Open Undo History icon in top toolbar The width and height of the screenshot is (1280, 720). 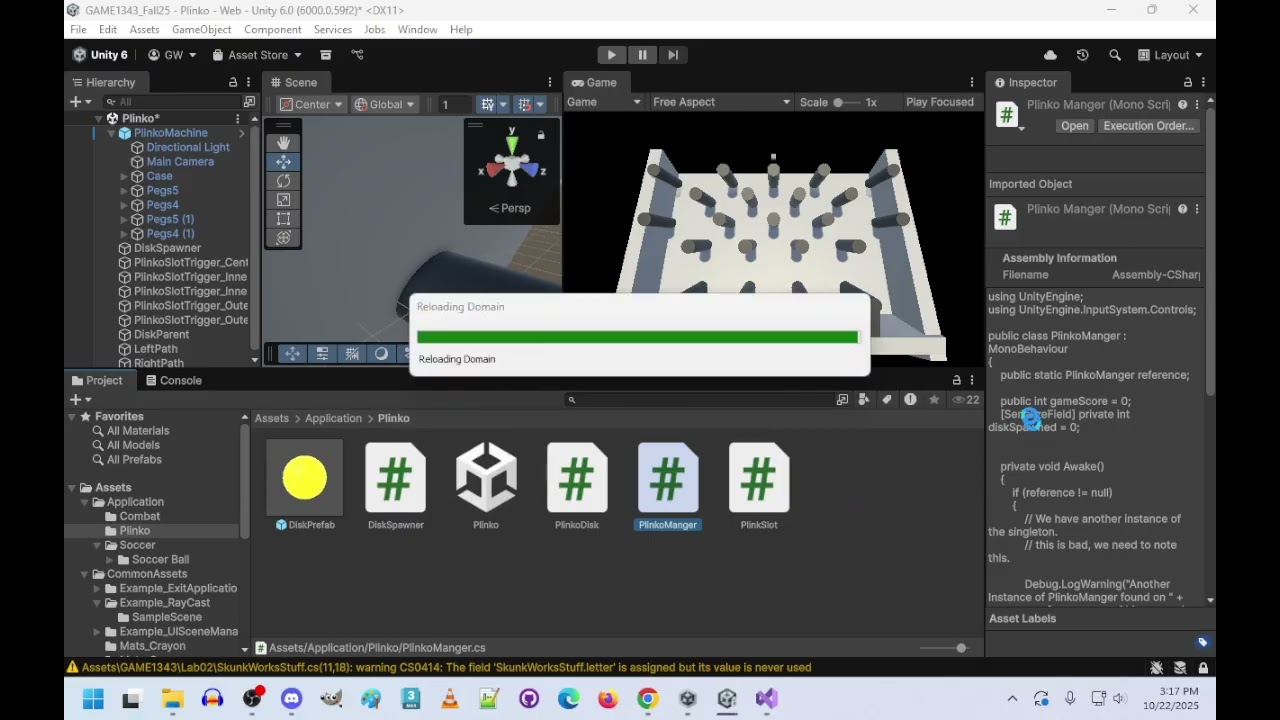click(1082, 55)
